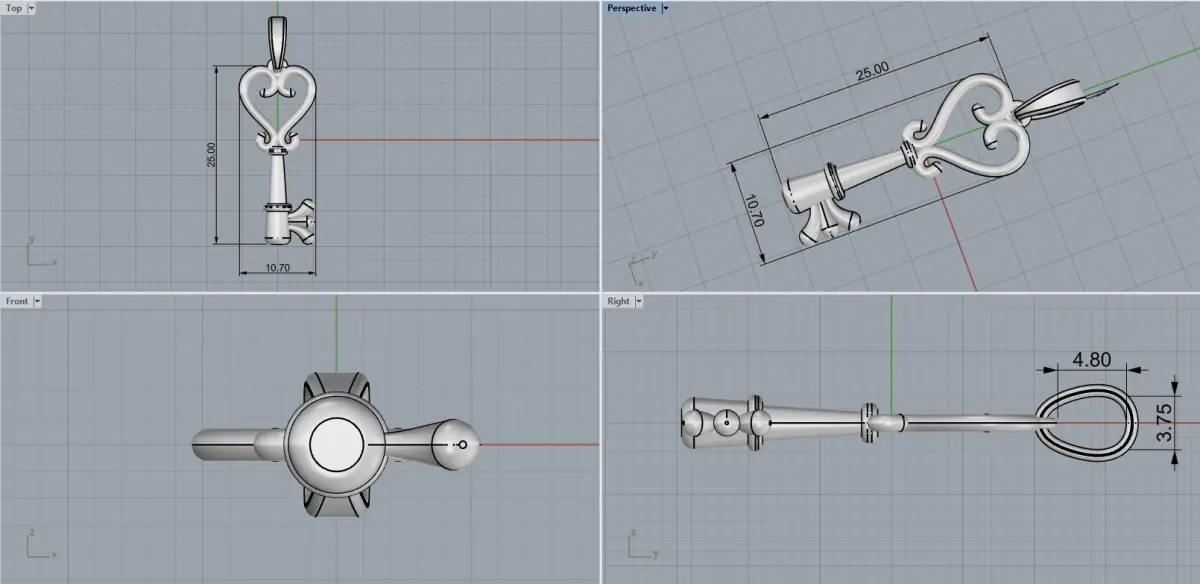Image resolution: width=1200 pixels, height=584 pixels.
Task: Select the pendant bail loop in Right viewport
Action: click(1088, 425)
